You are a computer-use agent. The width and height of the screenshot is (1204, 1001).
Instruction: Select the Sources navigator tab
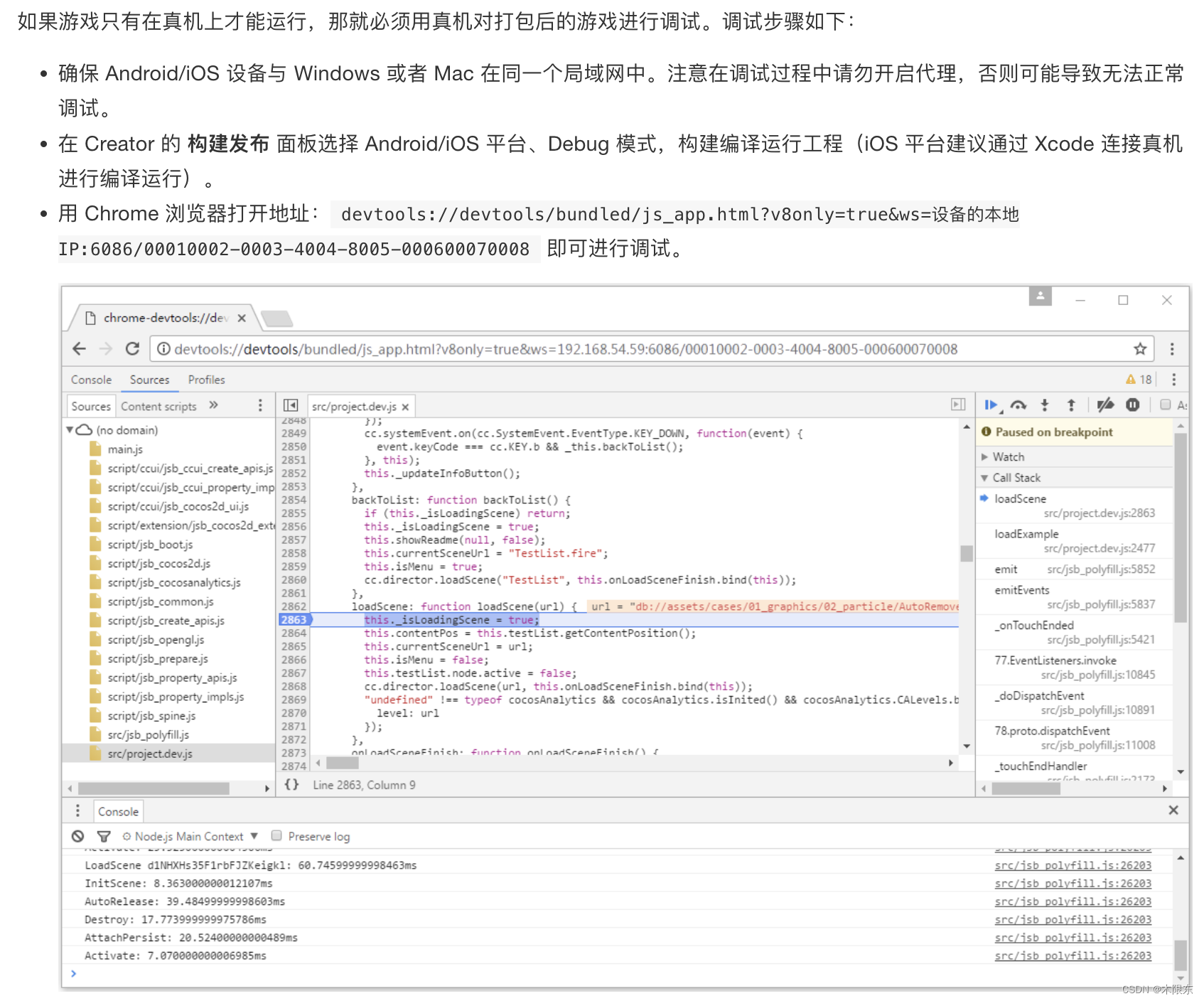(91, 406)
